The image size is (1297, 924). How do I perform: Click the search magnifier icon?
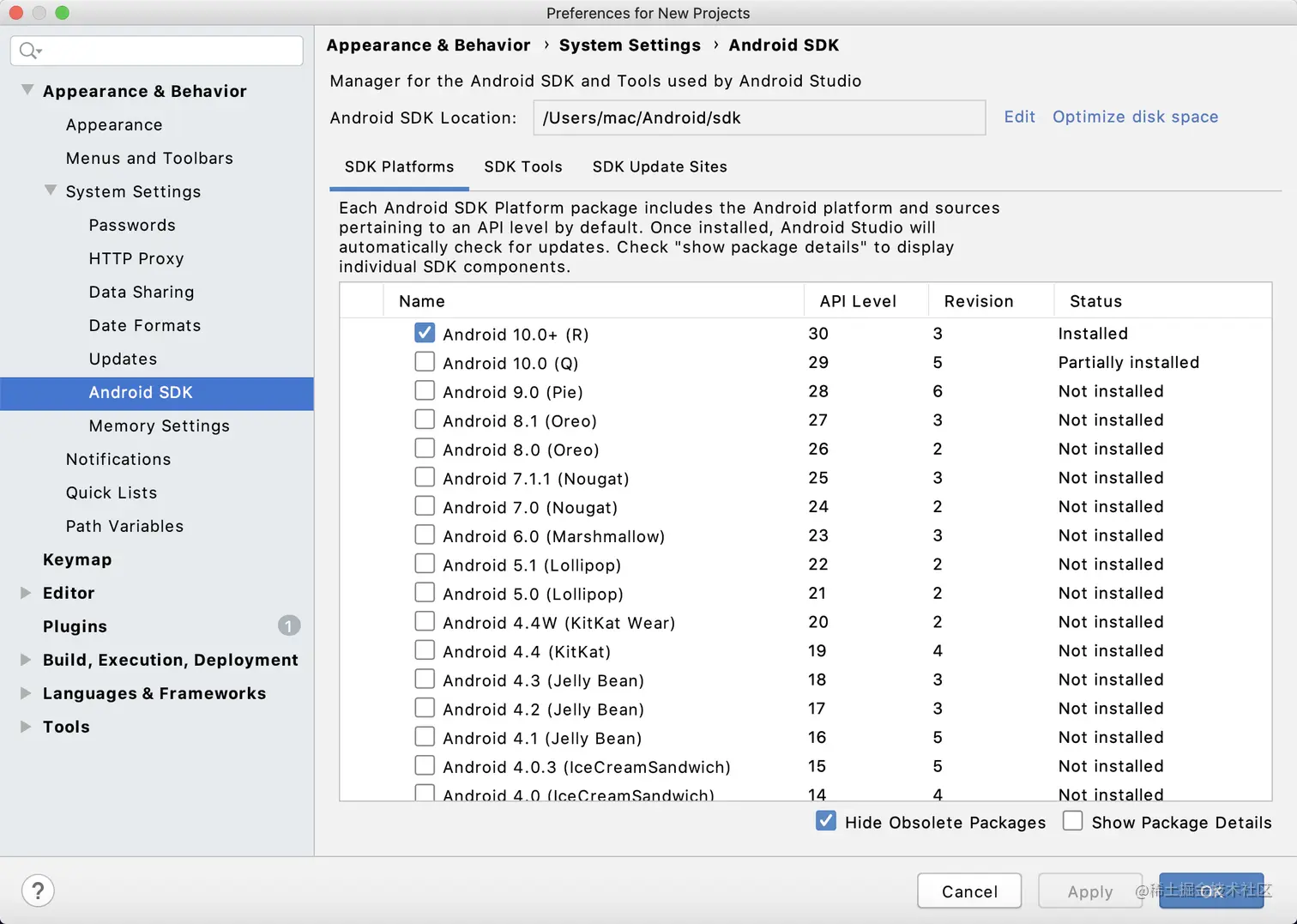29,51
